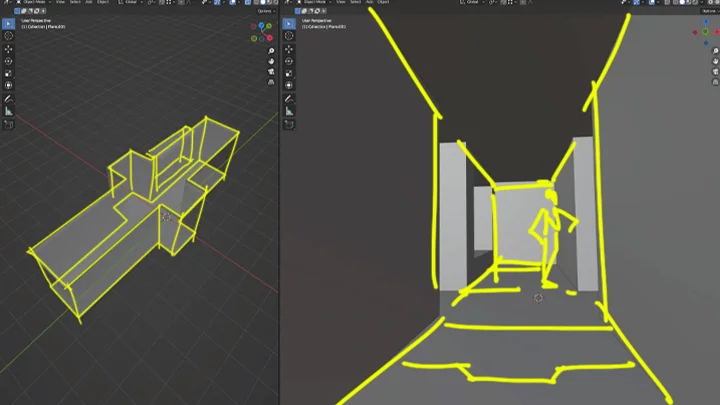Enable Invert selection mode in left viewport
720x405 pixels.
click(x=36, y=11)
